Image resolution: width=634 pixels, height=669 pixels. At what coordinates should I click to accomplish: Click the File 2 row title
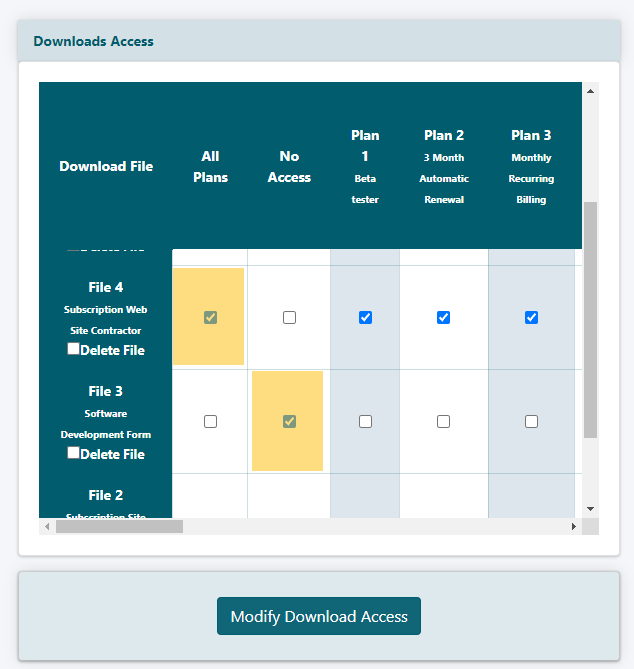(x=106, y=495)
